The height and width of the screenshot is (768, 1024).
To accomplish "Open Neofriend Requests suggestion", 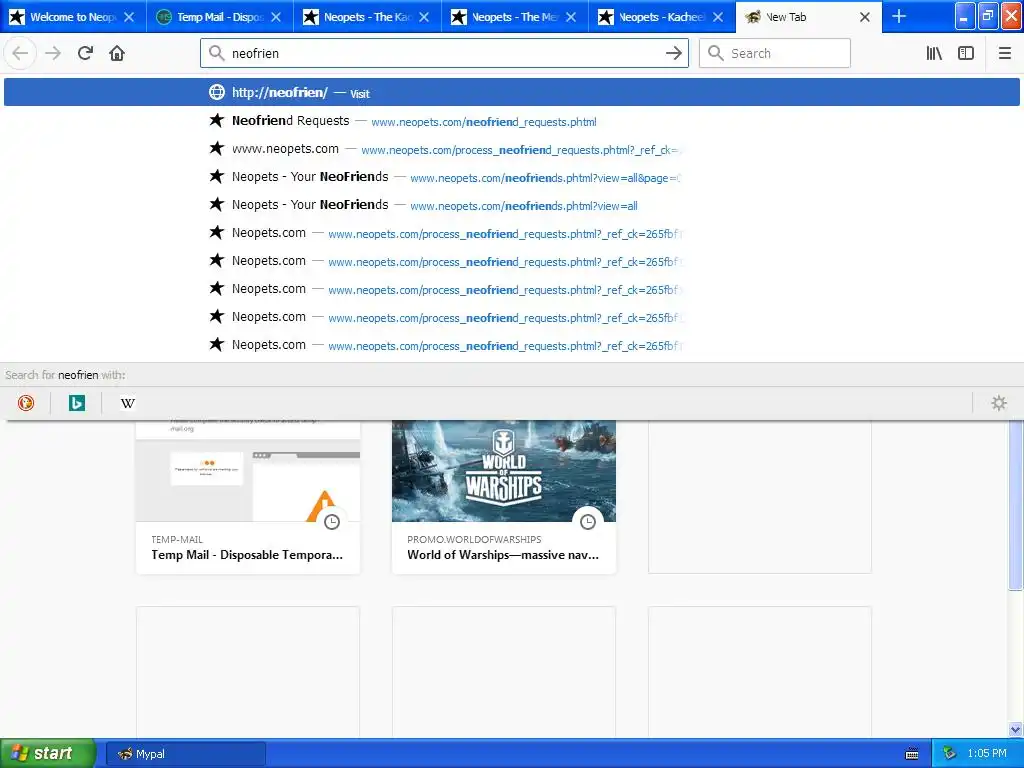I will tap(511, 121).
